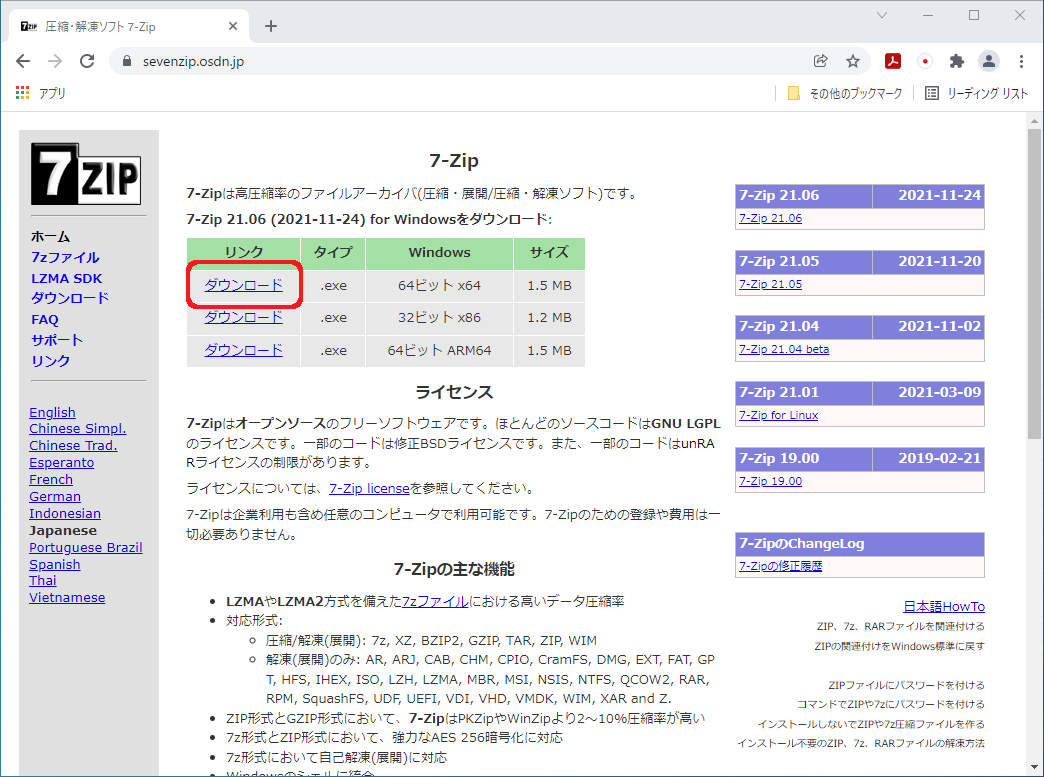This screenshot has width=1044, height=777.
Task: Open インストールしないでZIPや7z圧縮ファイルを作る guide
Action: tap(871, 724)
